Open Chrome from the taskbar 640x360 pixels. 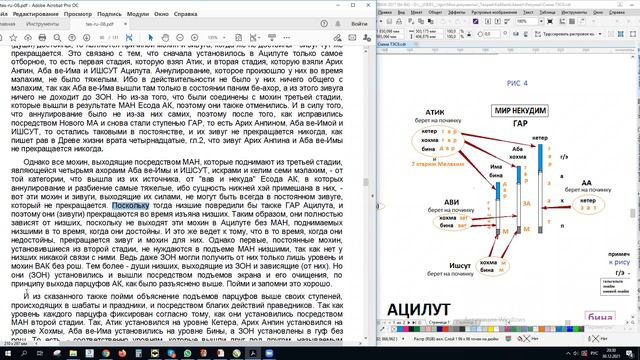(x=106, y=353)
